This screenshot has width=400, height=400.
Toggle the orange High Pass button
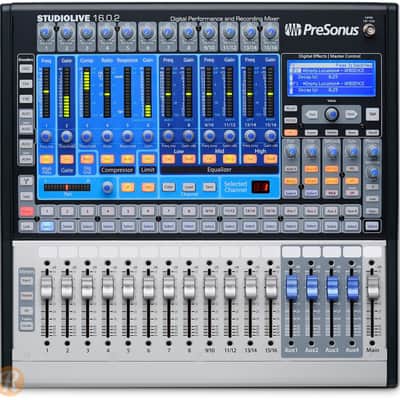click(46, 159)
